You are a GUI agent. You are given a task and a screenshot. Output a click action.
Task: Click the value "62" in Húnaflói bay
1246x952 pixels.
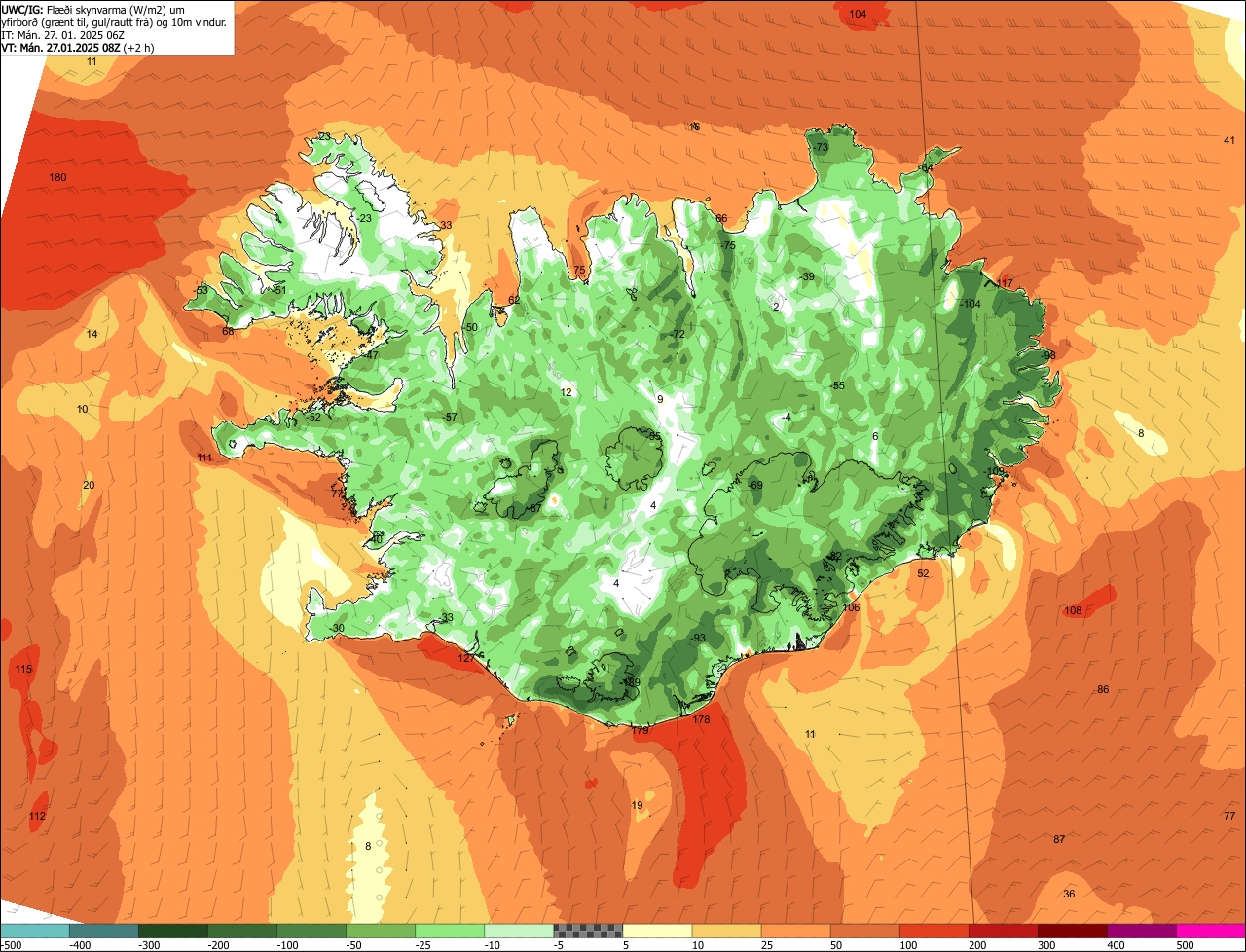tap(514, 300)
